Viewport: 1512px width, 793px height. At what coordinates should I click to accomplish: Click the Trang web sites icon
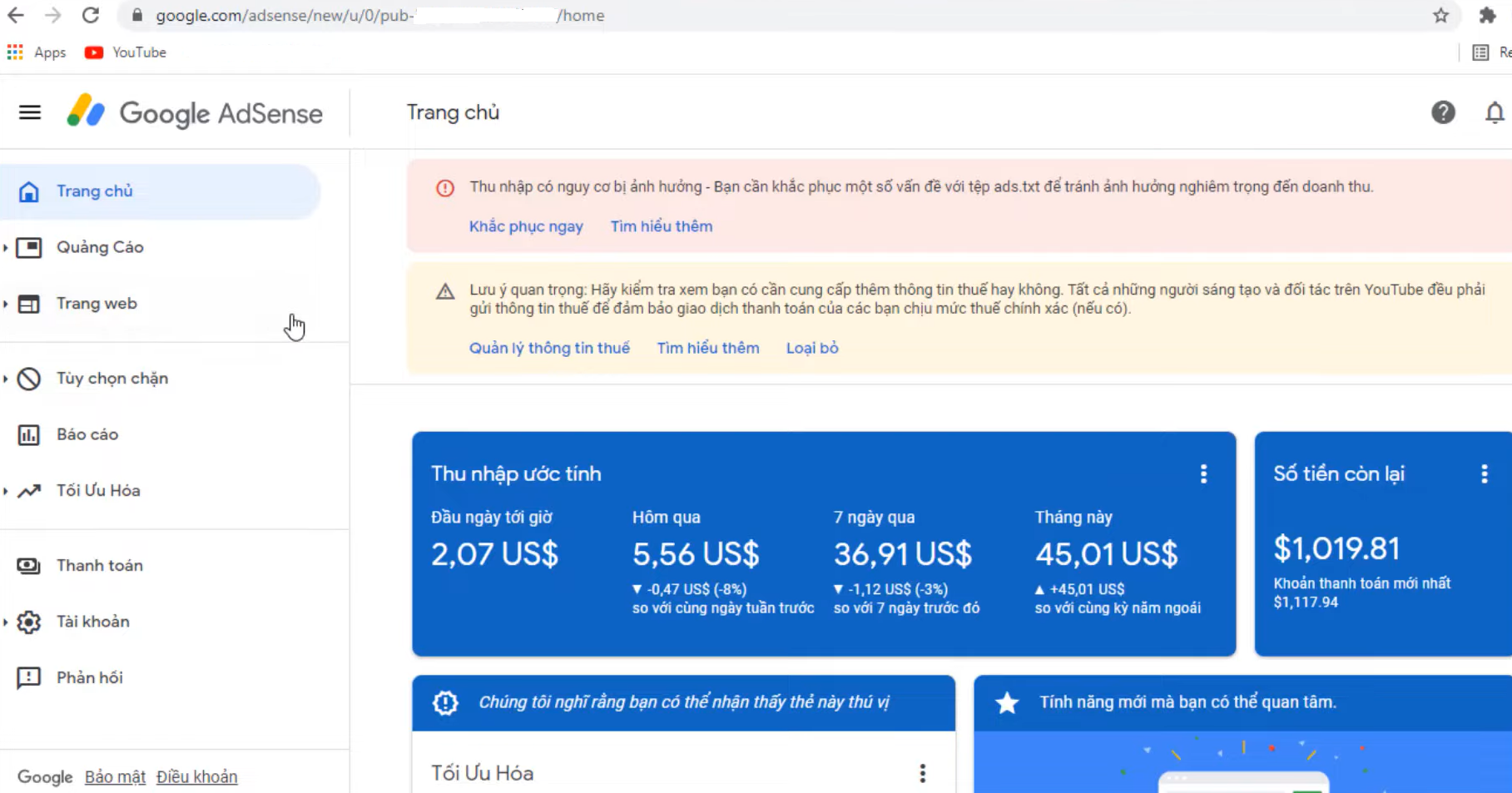point(29,304)
